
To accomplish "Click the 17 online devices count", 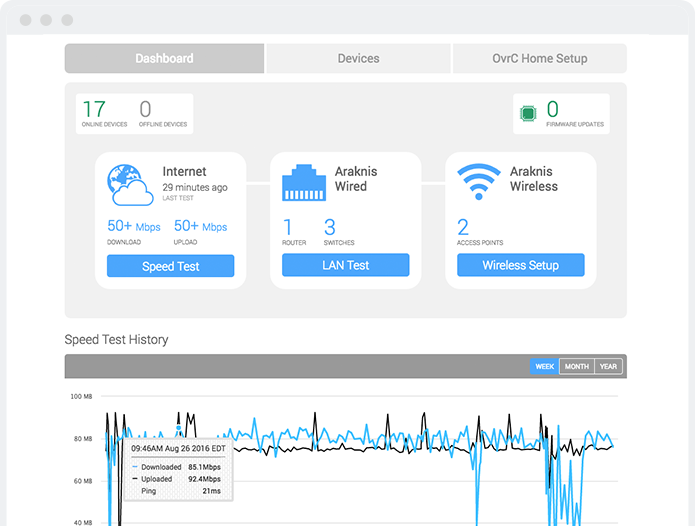I will pos(94,109).
